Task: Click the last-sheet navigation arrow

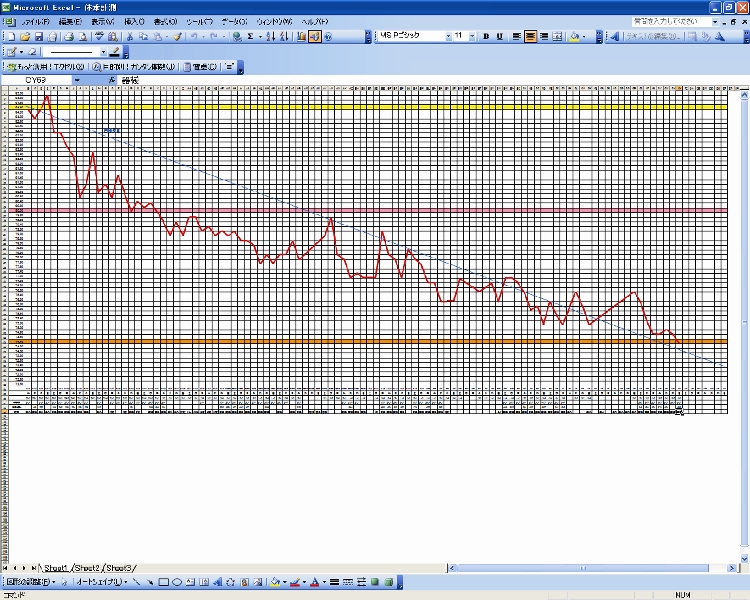Action: [33, 568]
